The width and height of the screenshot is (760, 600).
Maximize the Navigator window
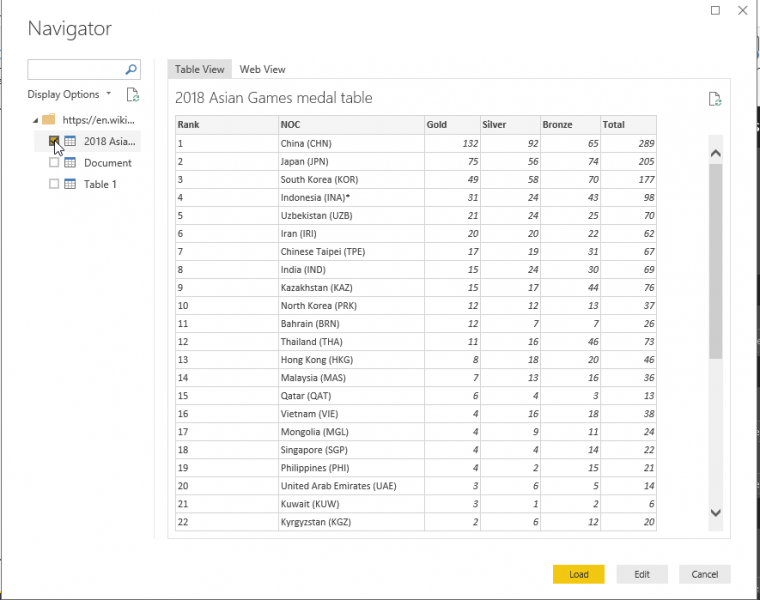click(715, 10)
